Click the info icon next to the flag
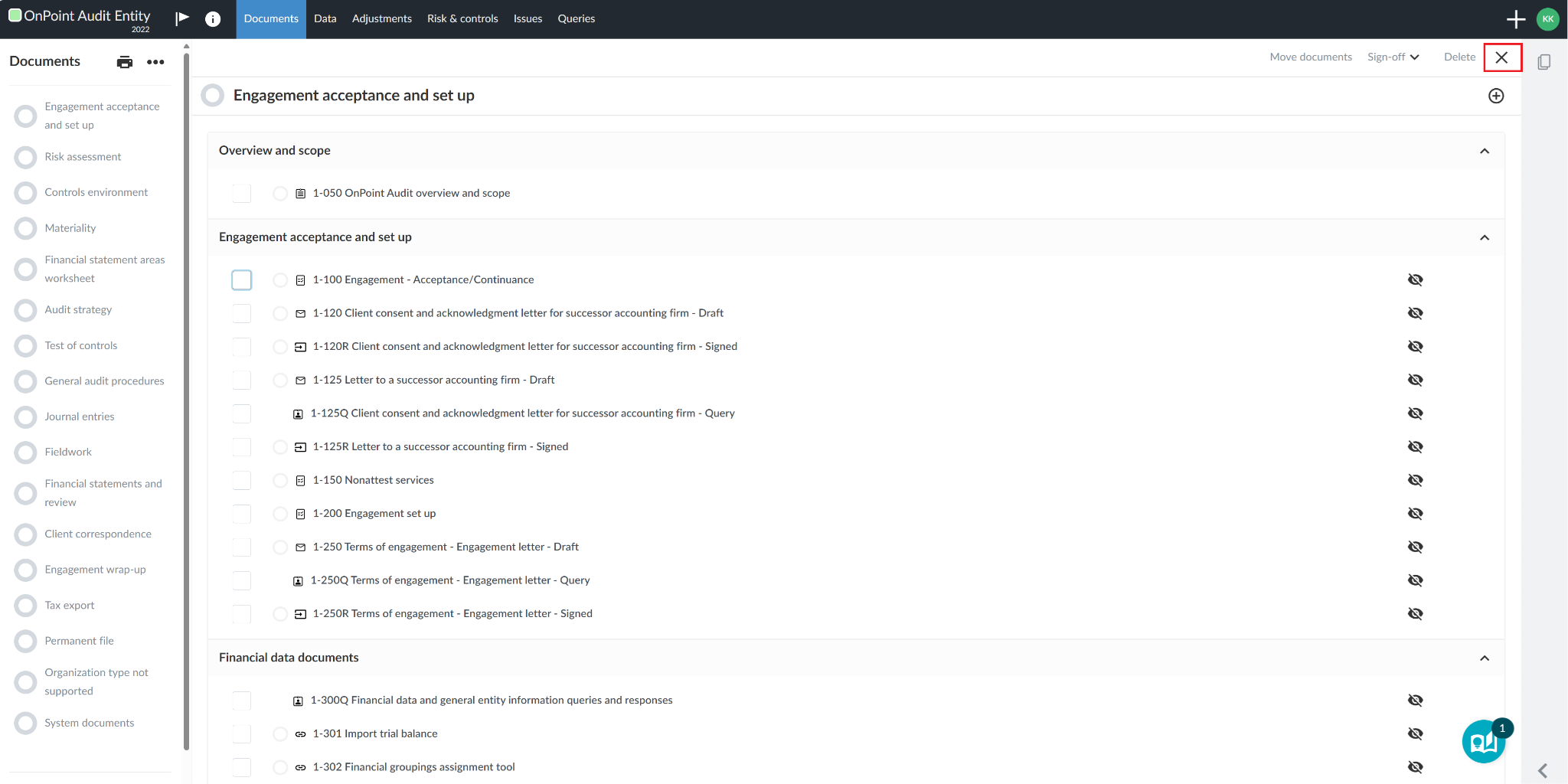The height and width of the screenshot is (784, 1568). pyautogui.click(x=212, y=19)
